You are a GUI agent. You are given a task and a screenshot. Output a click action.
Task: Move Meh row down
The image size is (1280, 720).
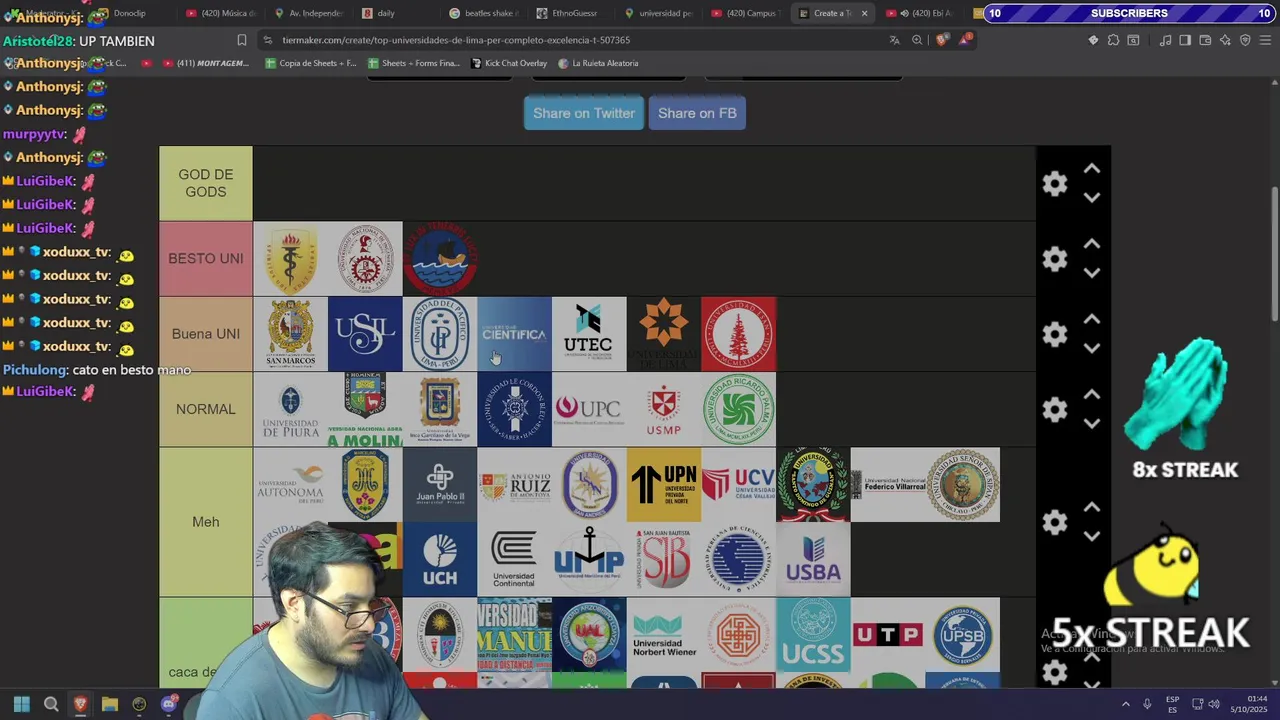1092,536
